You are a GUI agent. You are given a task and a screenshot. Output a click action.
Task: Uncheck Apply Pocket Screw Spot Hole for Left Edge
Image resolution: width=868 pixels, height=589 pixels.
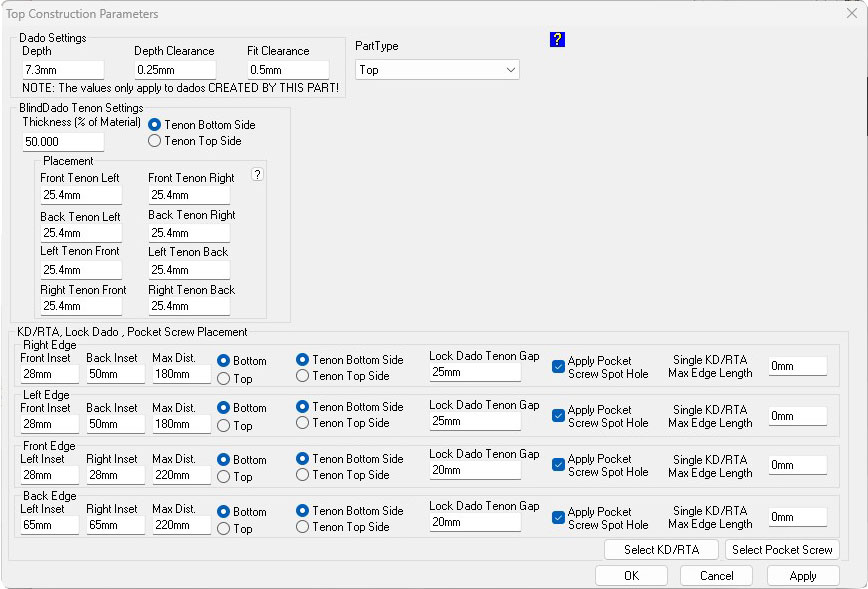[558, 415]
